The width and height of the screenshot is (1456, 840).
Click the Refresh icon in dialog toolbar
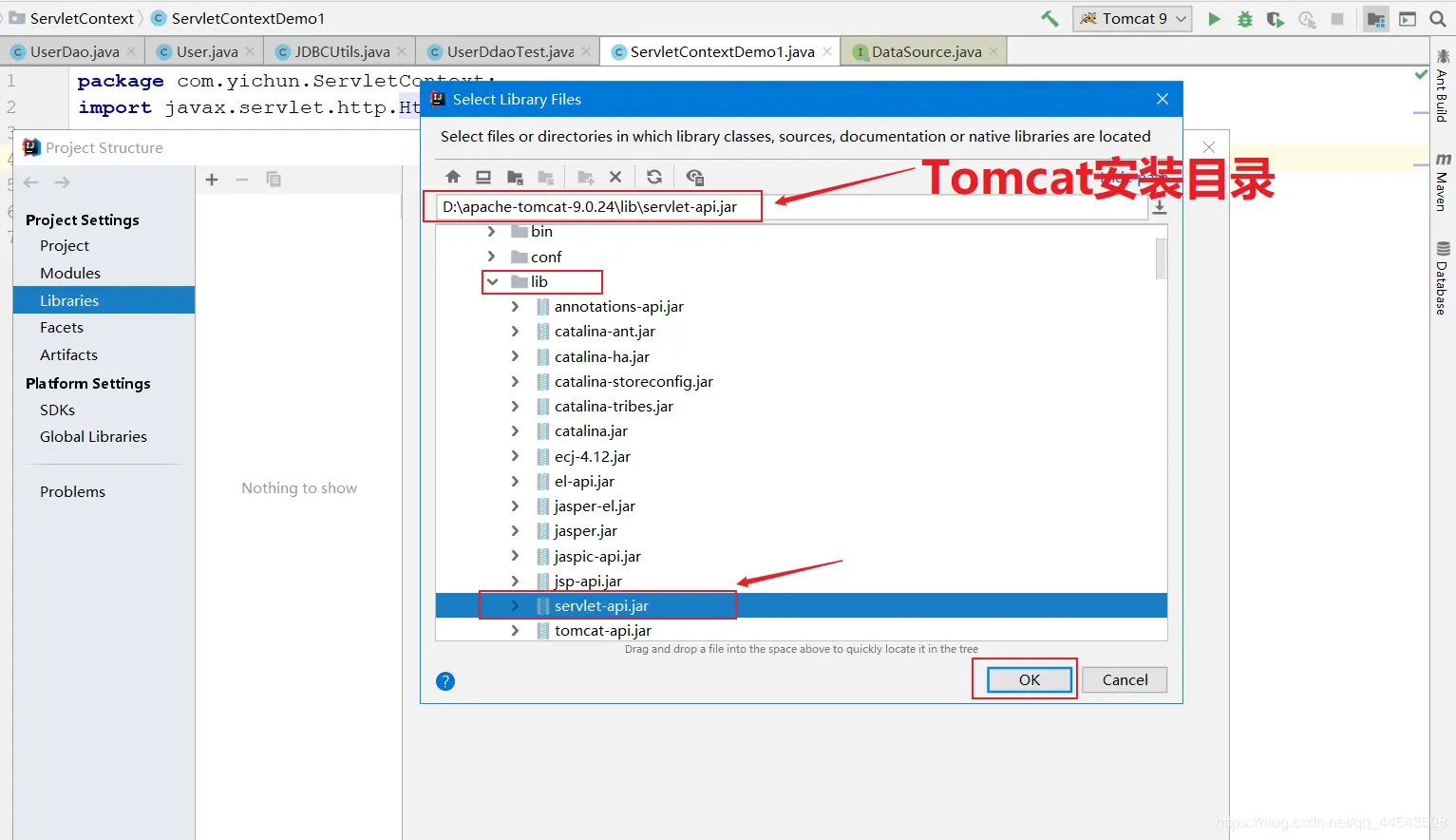pos(654,177)
